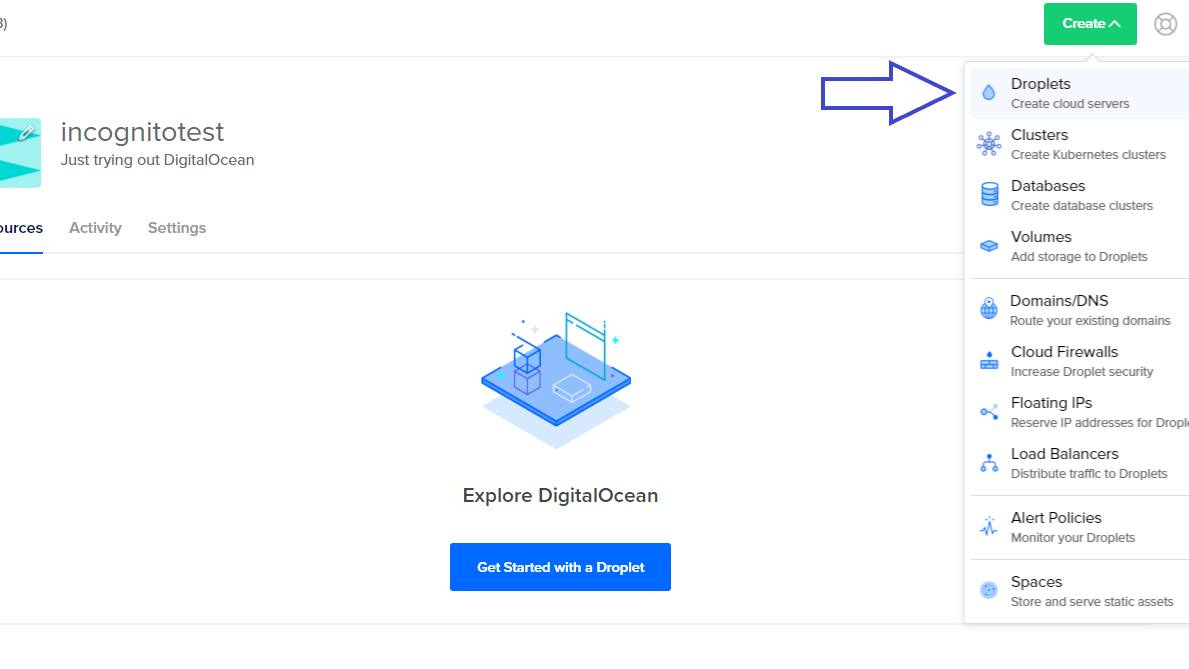Collapse the Create dropdown menu
The width and height of the screenshot is (1189, 669).
1090,24
